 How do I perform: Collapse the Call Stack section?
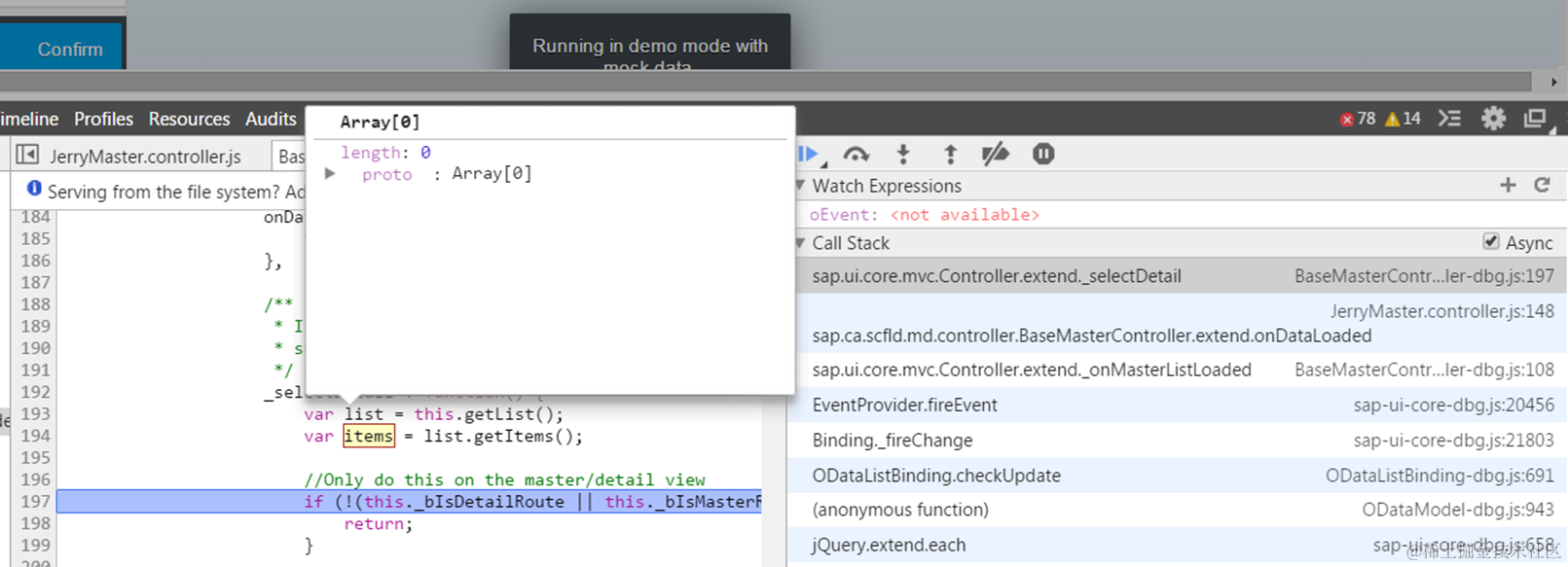[x=800, y=242]
